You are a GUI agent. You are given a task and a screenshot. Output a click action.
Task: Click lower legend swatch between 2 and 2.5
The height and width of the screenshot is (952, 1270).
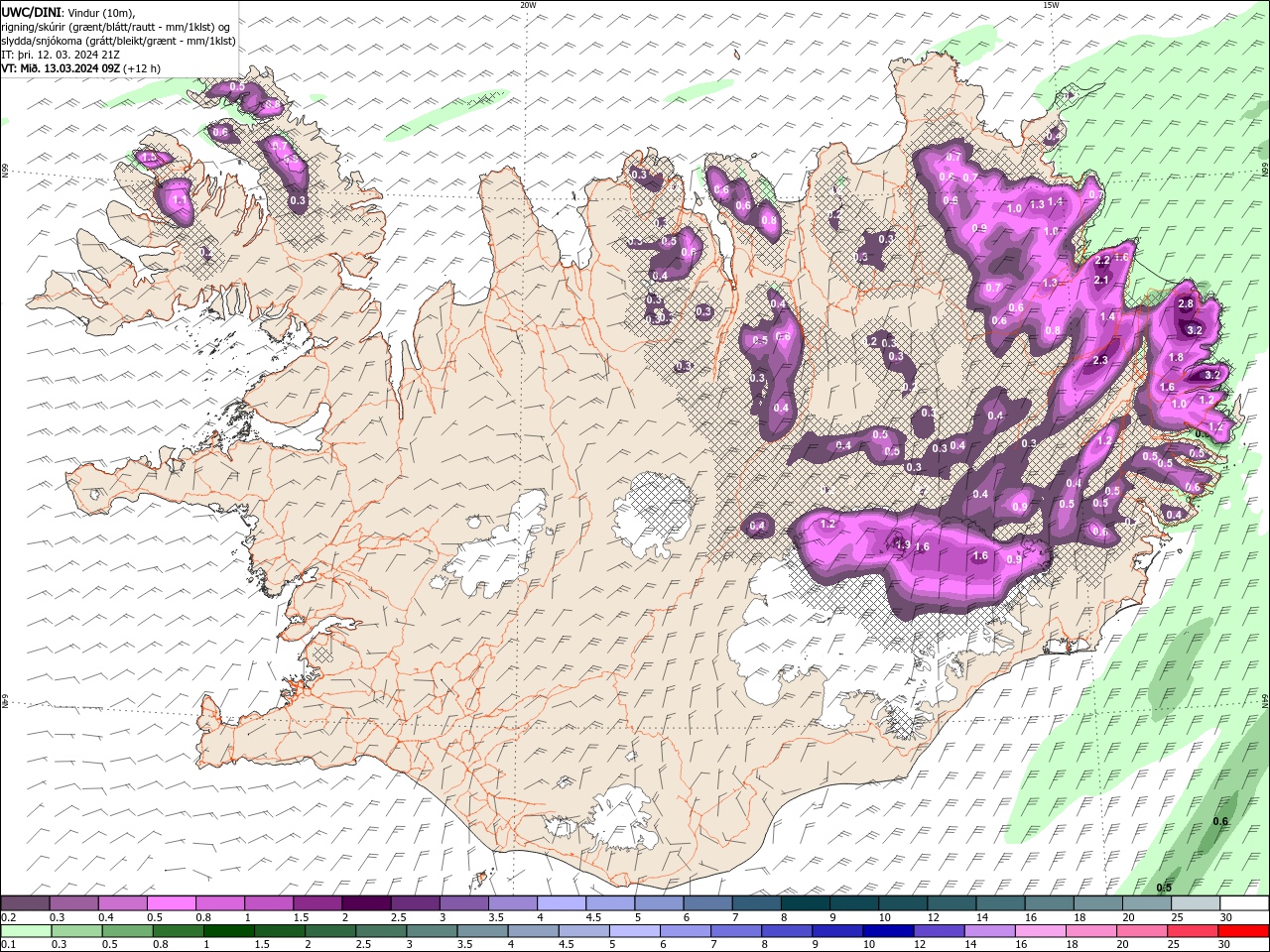[331, 931]
